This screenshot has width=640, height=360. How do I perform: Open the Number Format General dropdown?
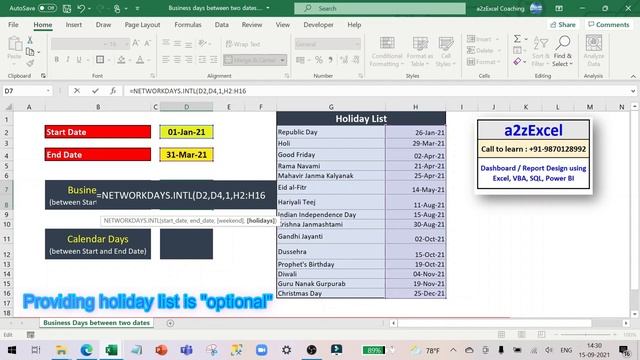coord(357,44)
